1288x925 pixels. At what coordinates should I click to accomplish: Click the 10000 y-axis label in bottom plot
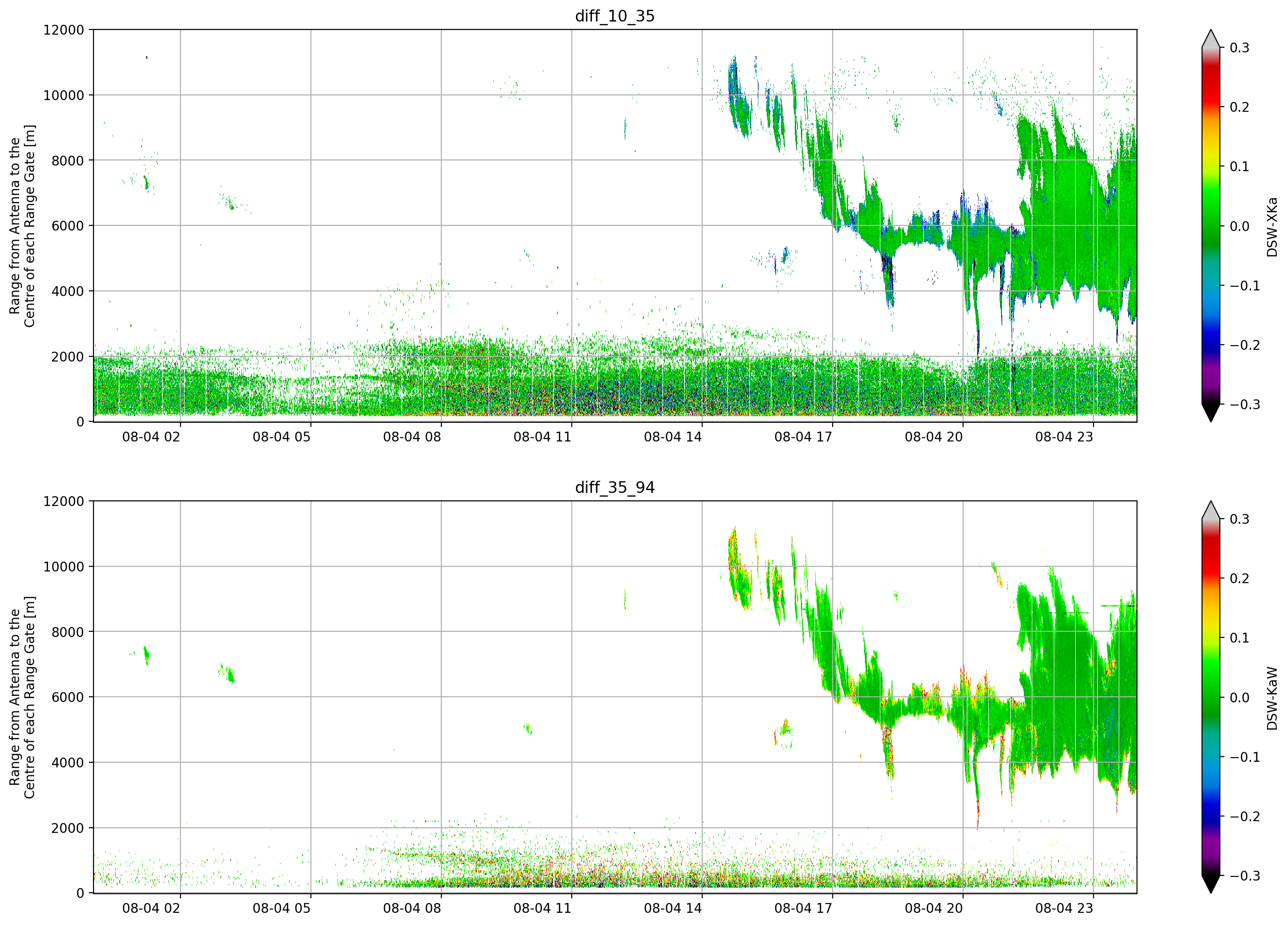coord(64,567)
